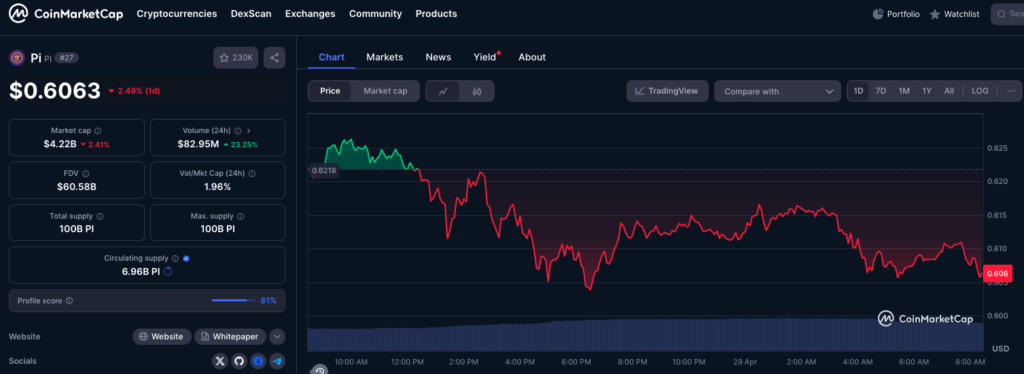The image size is (1024, 374).
Task: Add Pi to watchlist via the star 230K button
Action: (x=236, y=58)
